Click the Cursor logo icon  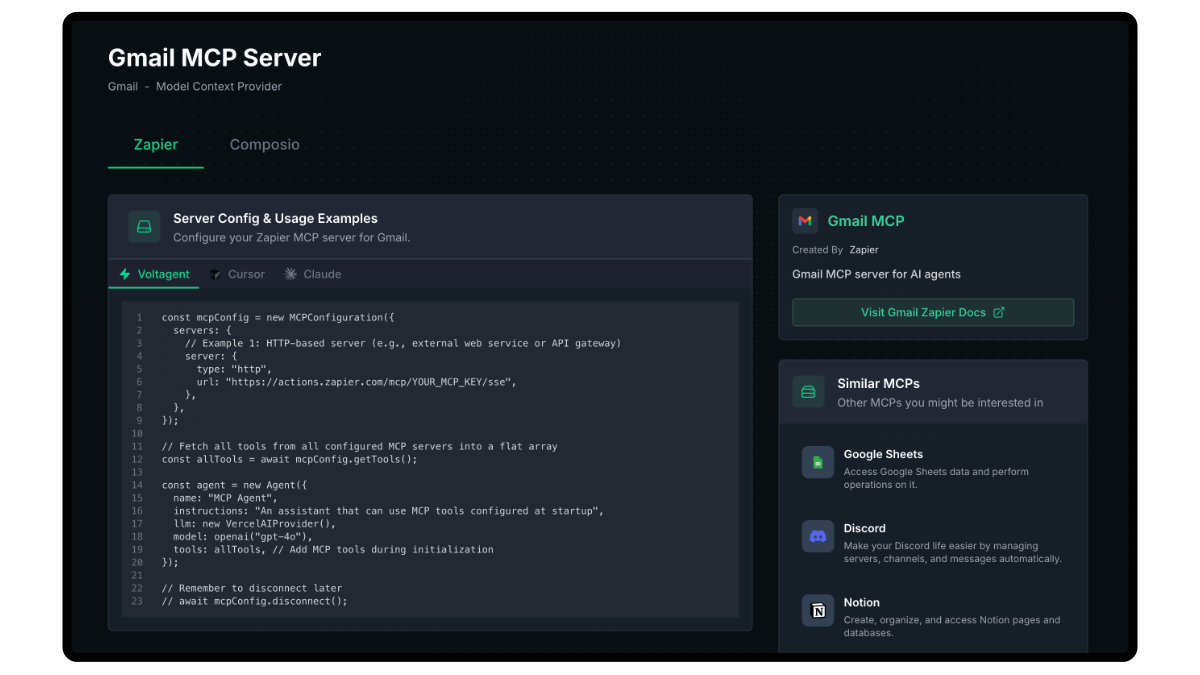point(216,274)
